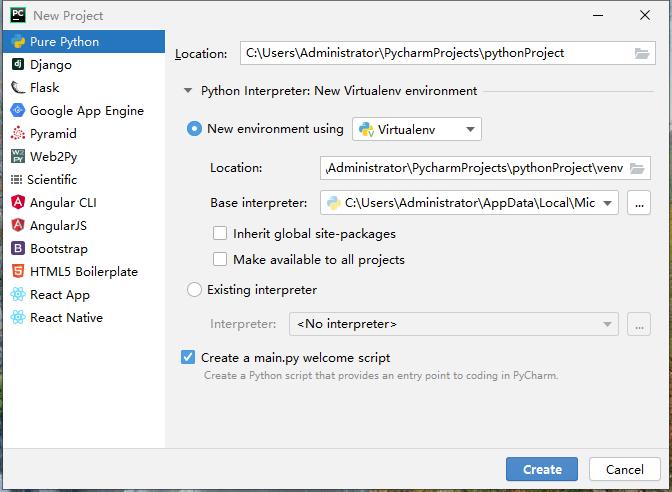Choose React Native project type label

pos(66,318)
